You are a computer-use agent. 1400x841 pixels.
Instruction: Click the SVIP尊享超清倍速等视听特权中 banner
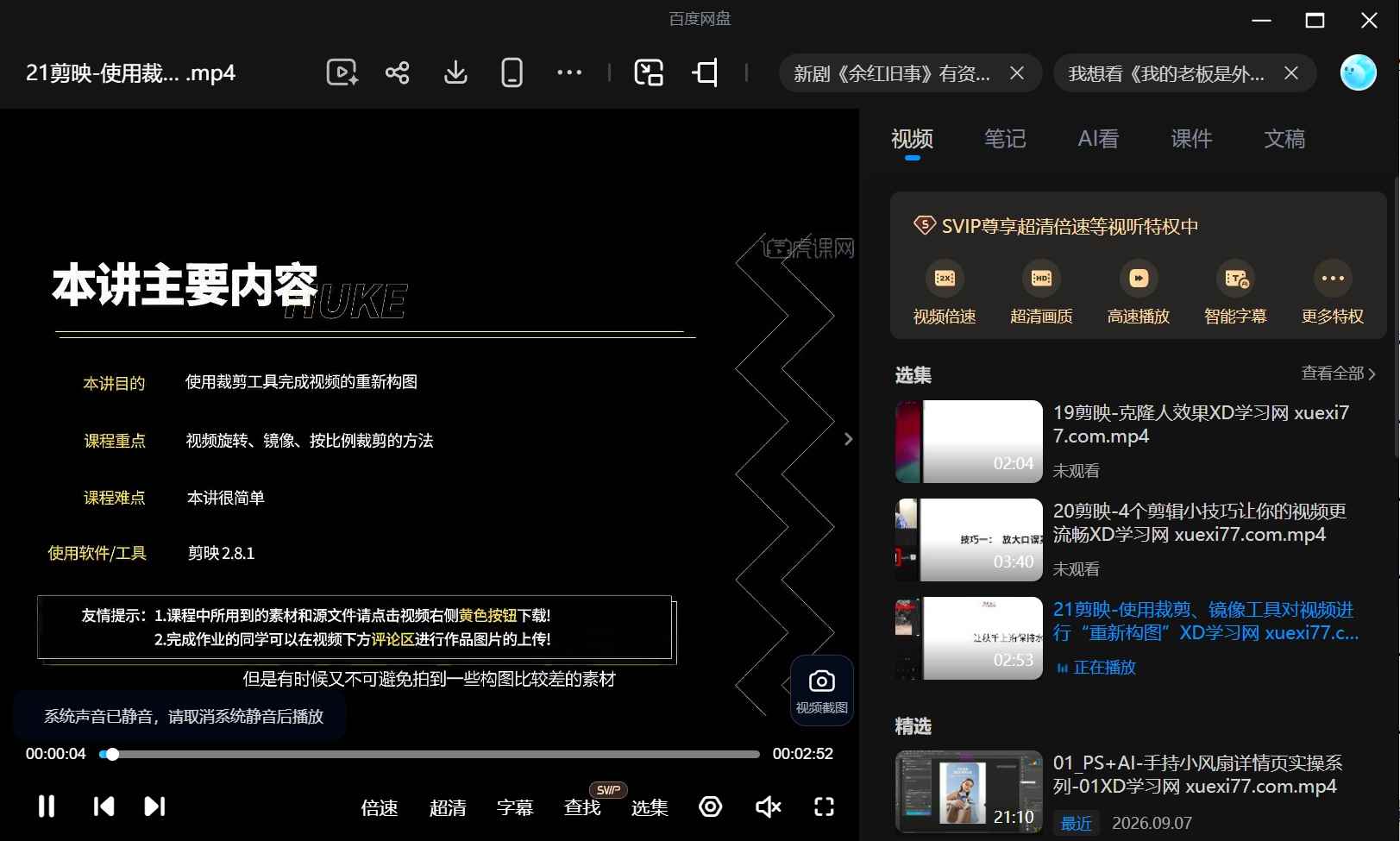[1057, 226]
